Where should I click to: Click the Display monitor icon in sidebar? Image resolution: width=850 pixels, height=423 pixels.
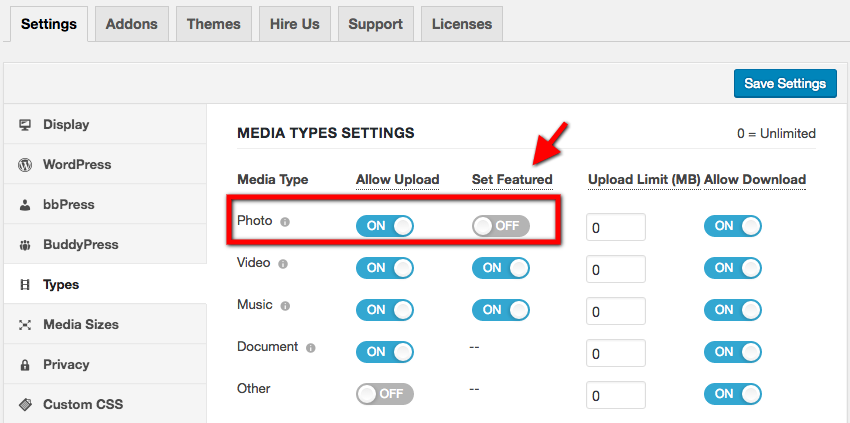click(25, 125)
